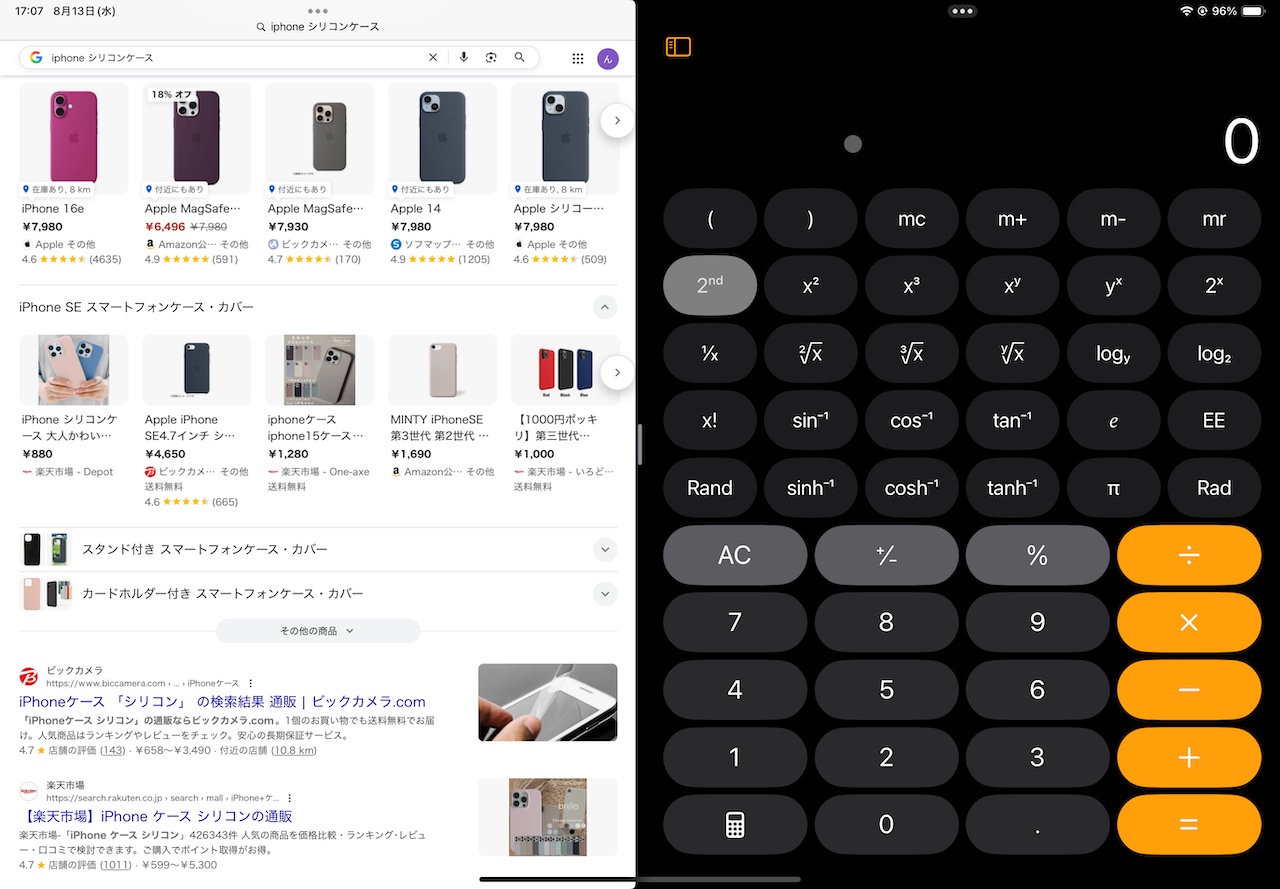Tap the x squared key
This screenshot has height=889, width=1280.
[x=811, y=286]
